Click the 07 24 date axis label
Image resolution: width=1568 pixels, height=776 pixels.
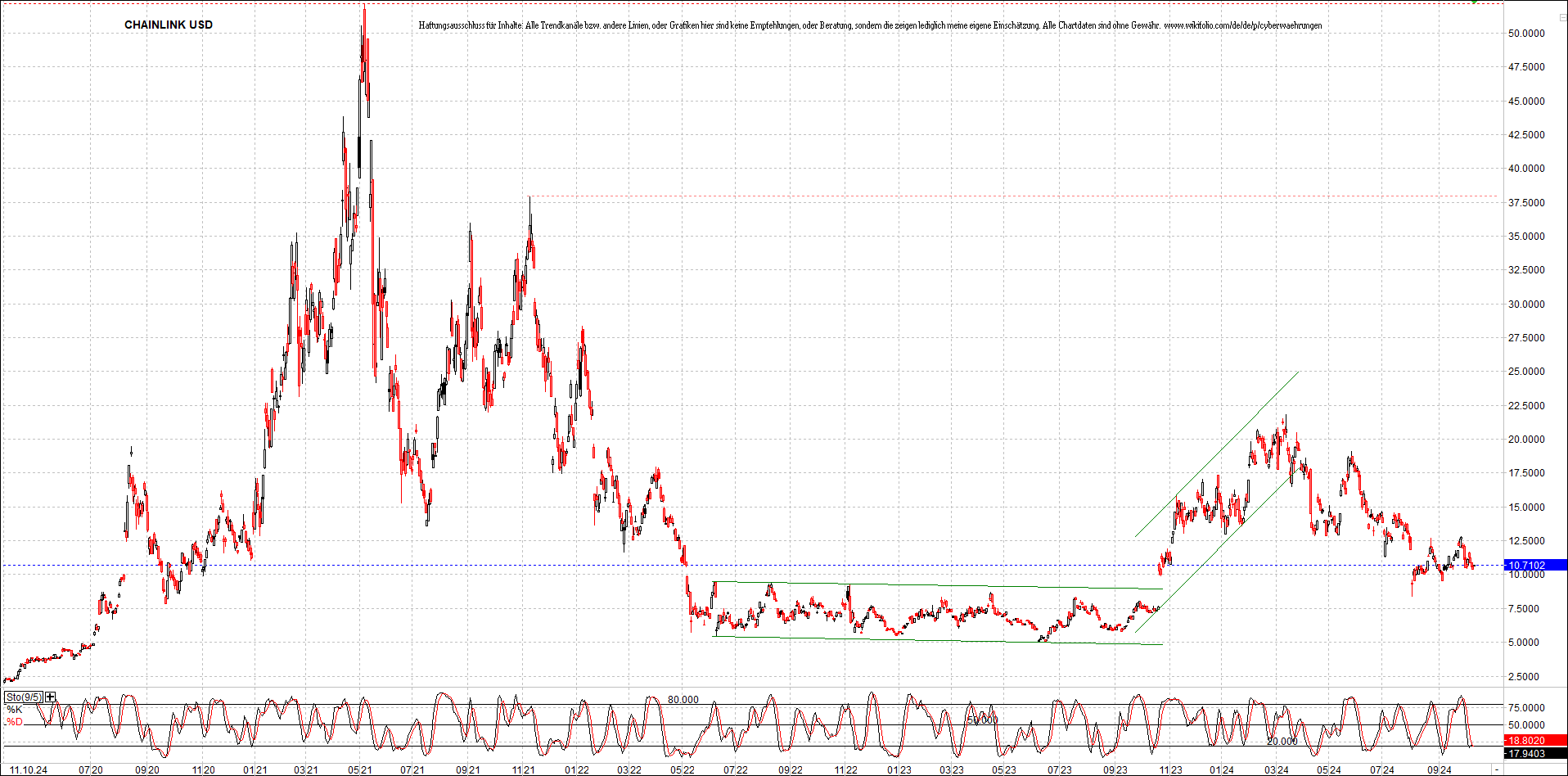point(1382,770)
